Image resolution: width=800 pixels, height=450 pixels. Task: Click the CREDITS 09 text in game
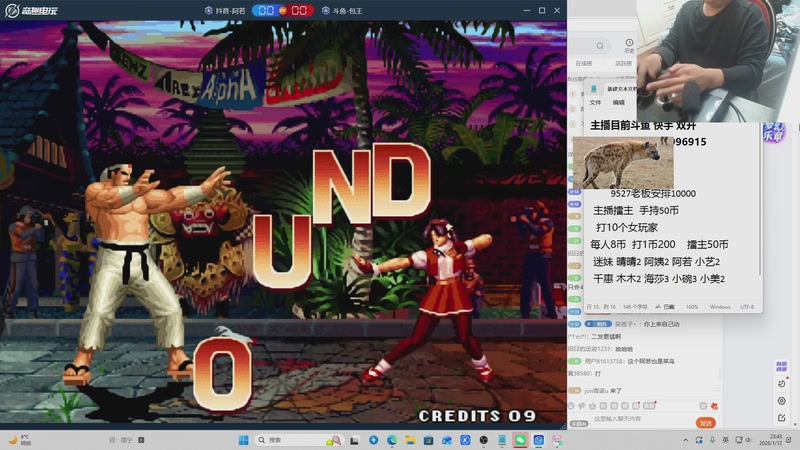pyautogui.click(x=477, y=416)
